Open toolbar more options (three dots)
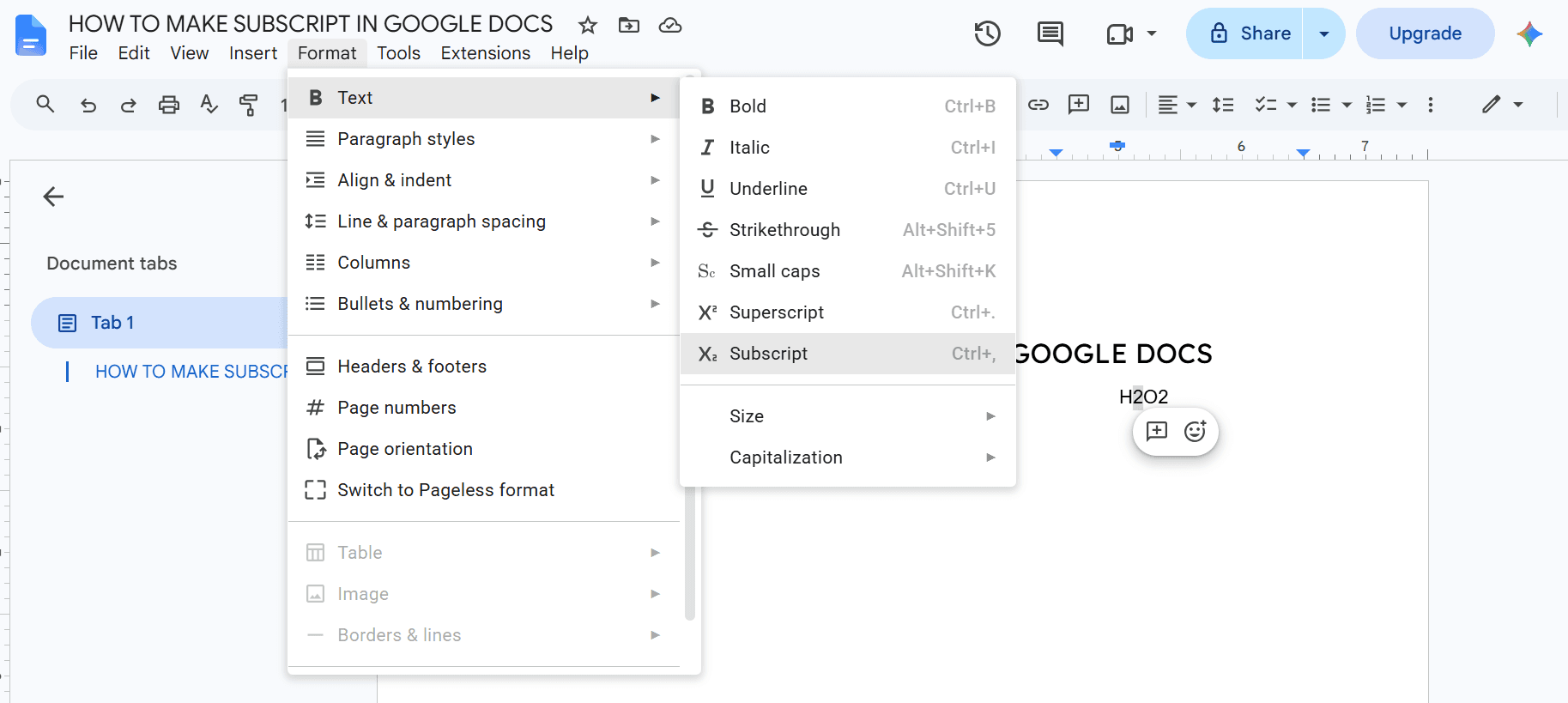The image size is (1568, 703). 1430,105
